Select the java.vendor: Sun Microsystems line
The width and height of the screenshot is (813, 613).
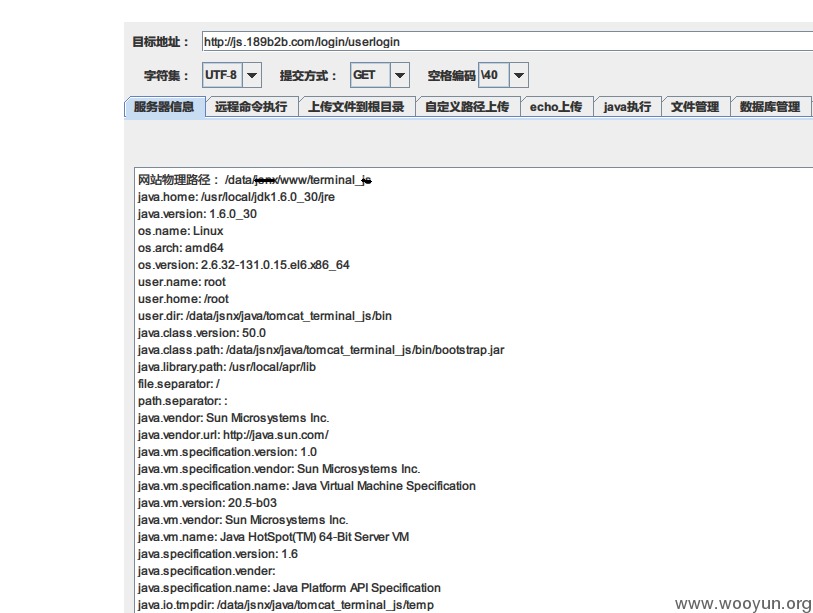pos(233,418)
